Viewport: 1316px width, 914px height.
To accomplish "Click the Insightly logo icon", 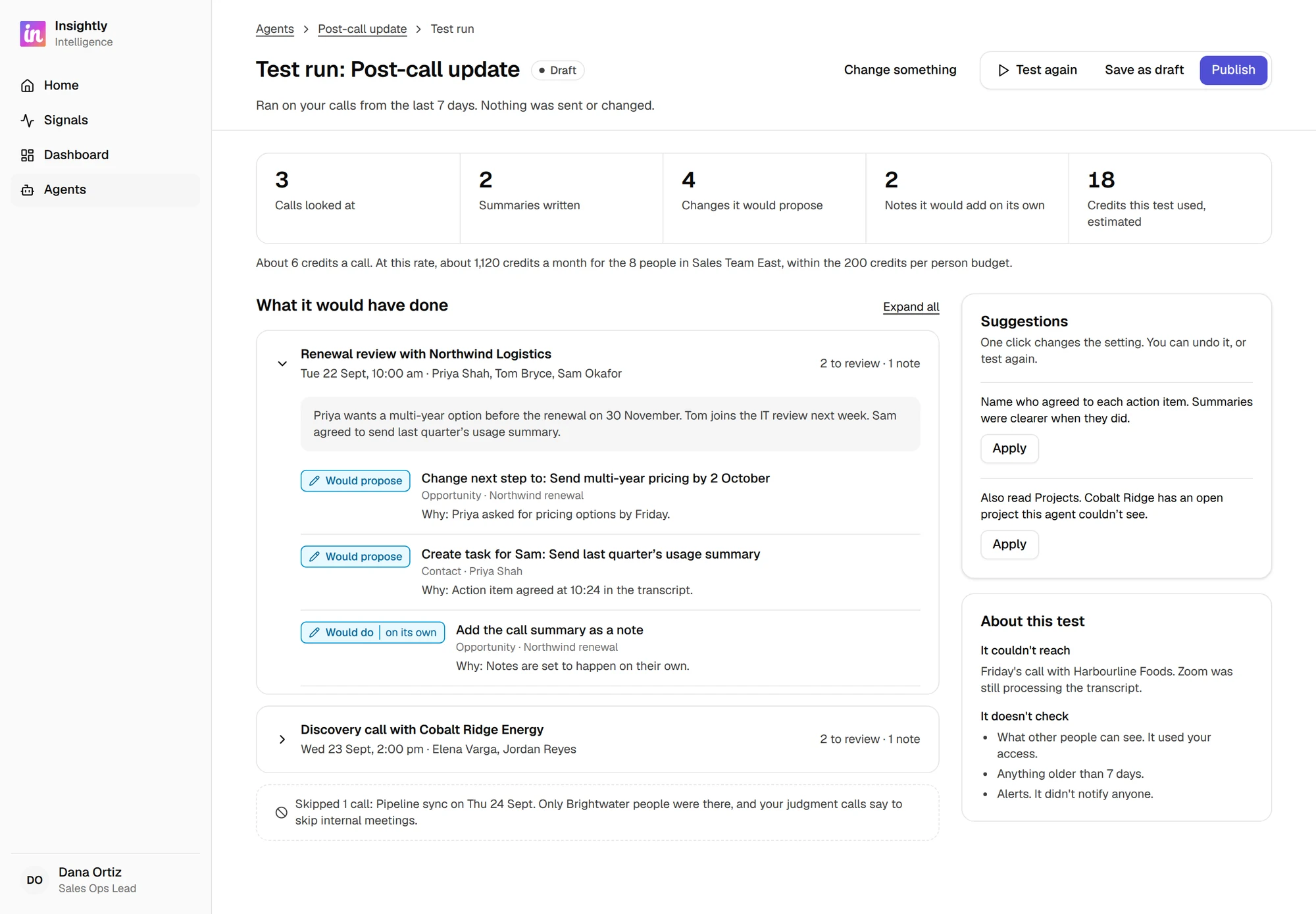I will pos(33,34).
